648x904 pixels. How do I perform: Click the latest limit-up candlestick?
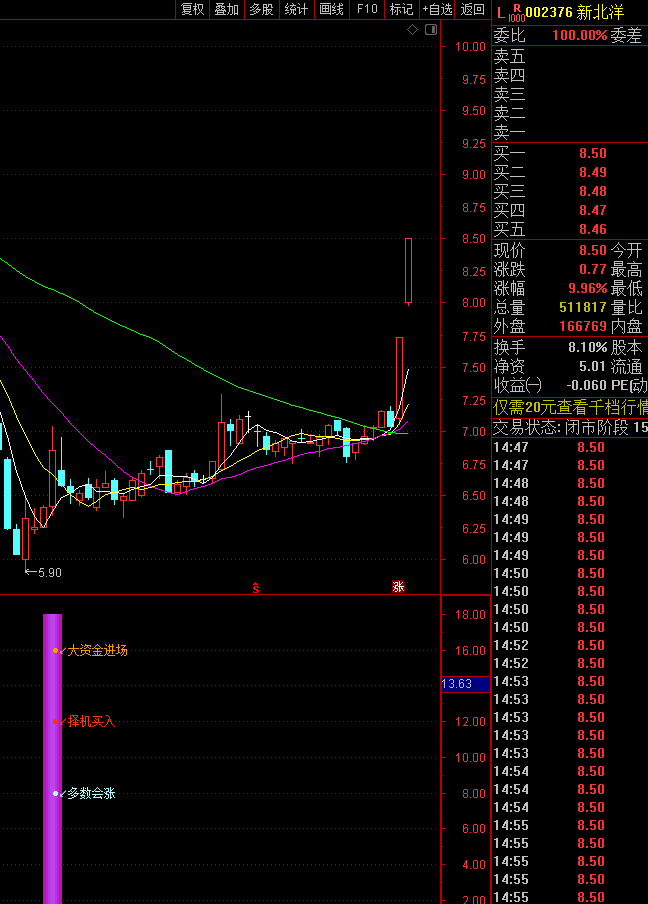click(x=408, y=270)
